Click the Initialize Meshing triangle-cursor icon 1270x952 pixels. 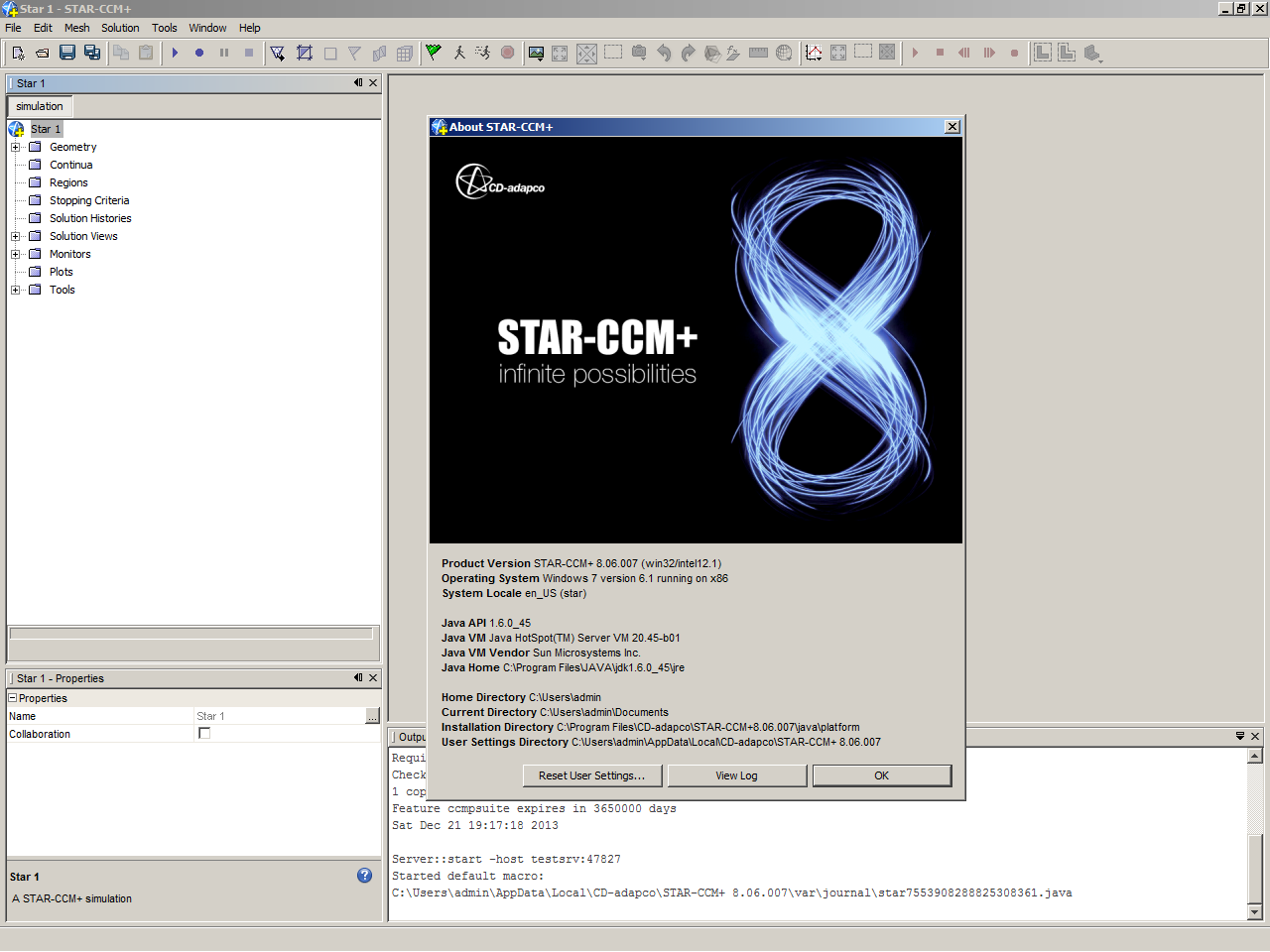278,53
